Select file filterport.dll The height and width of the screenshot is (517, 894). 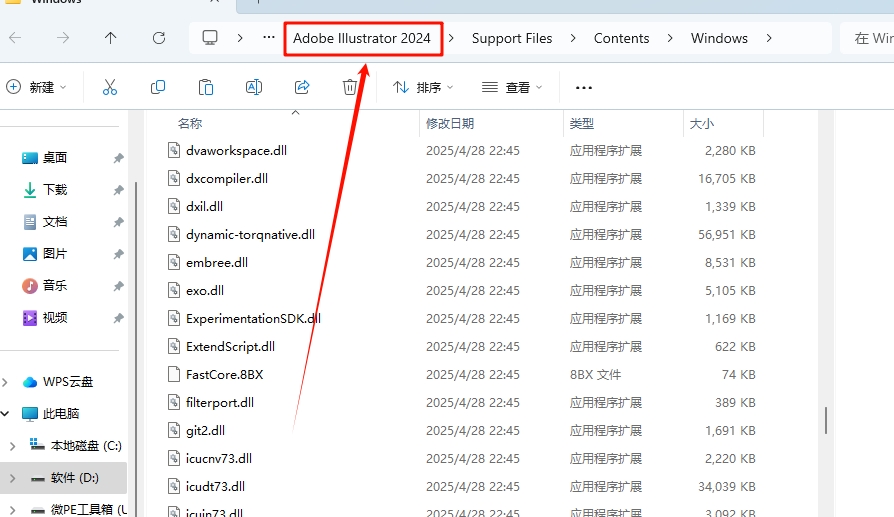[x=220, y=402]
